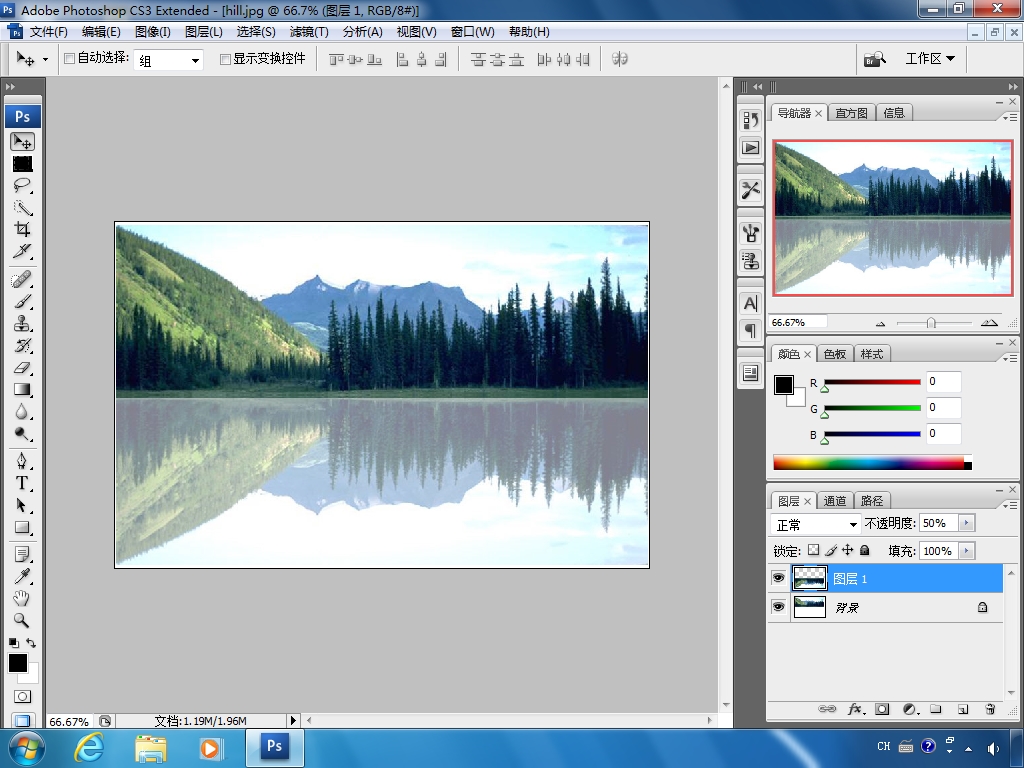Click the foreground color swatch in toolbox

(x=18, y=664)
